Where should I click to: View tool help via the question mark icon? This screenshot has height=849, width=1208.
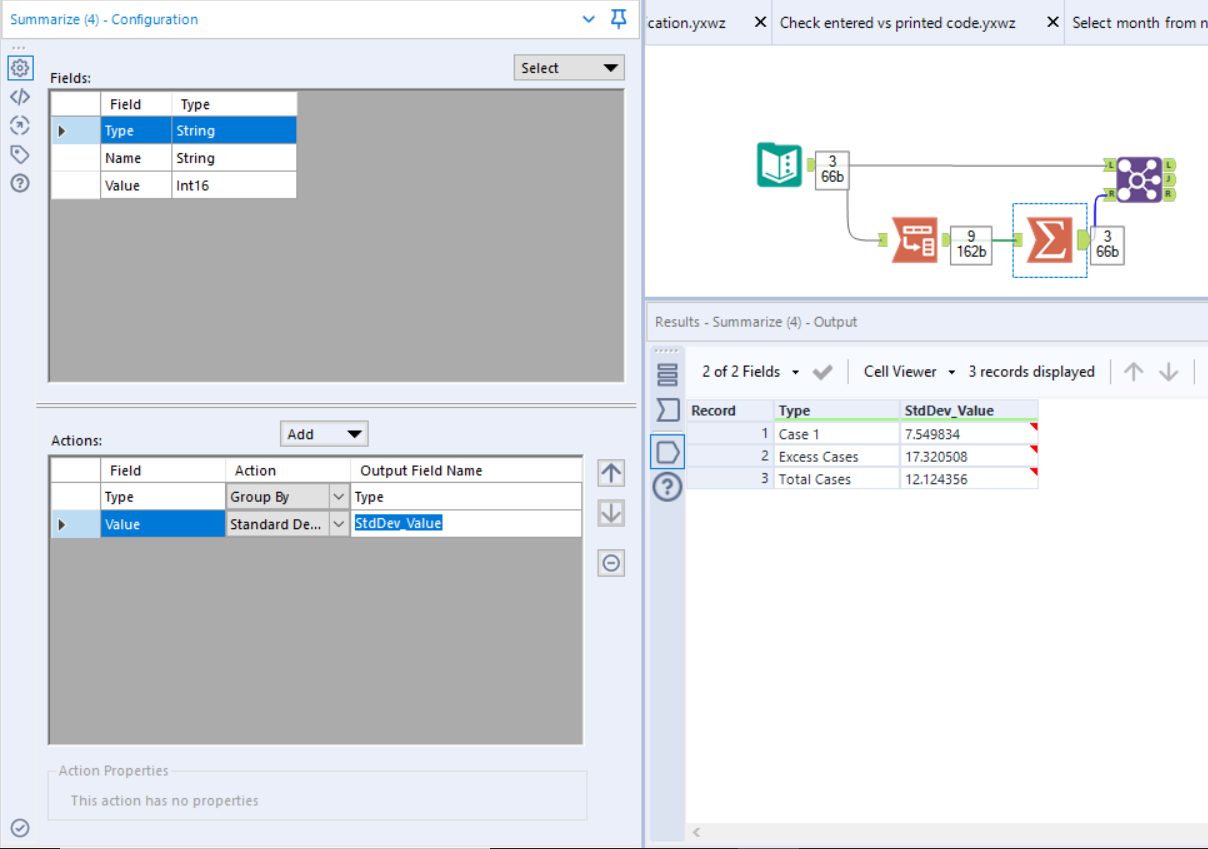tap(20, 182)
